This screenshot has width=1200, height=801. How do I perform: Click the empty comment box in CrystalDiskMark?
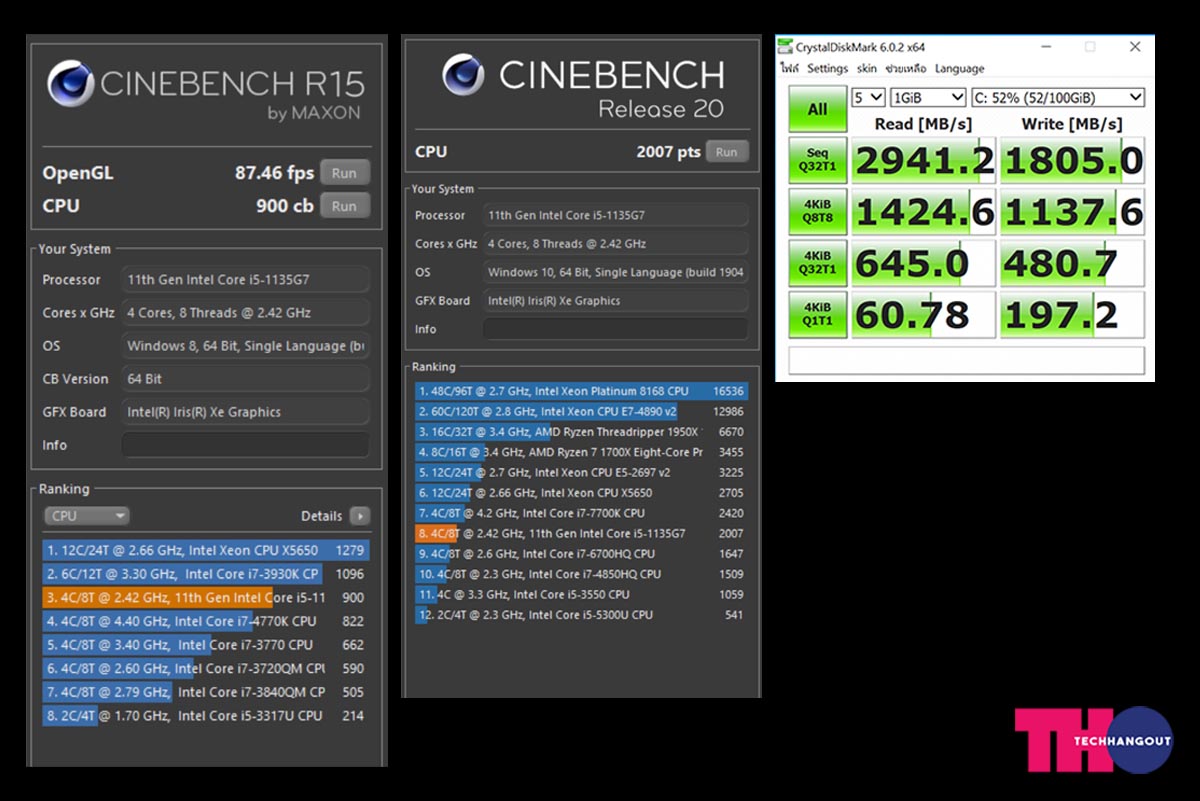point(967,360)
